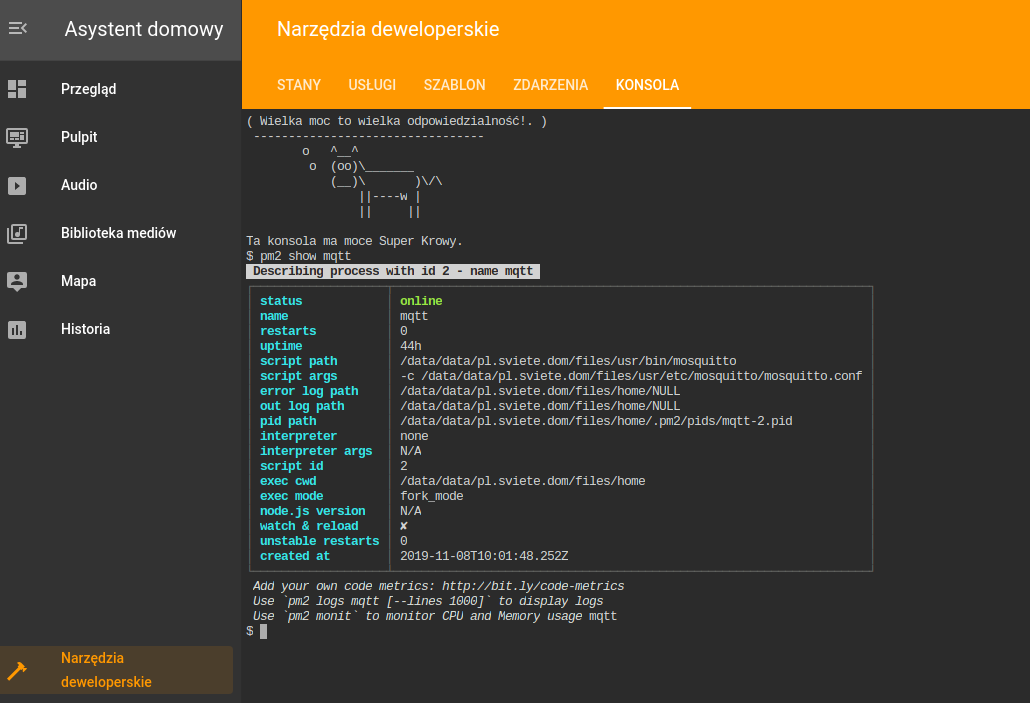Click the created at timestamp 2019-11-08T10:01:48.252Z
This screenshot has height=703, width=1030.
coord(484,556)
